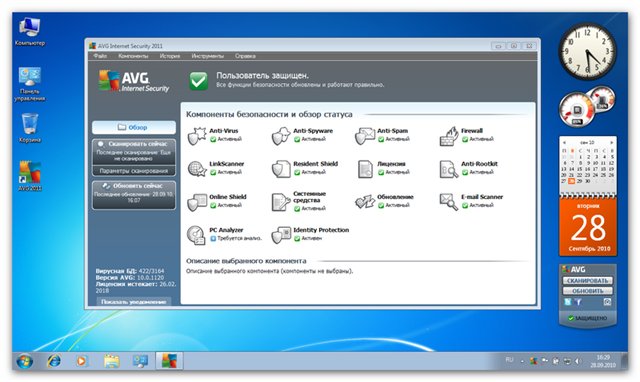Open the Справка menu
The image size is (640, 382).
[245, 56]
